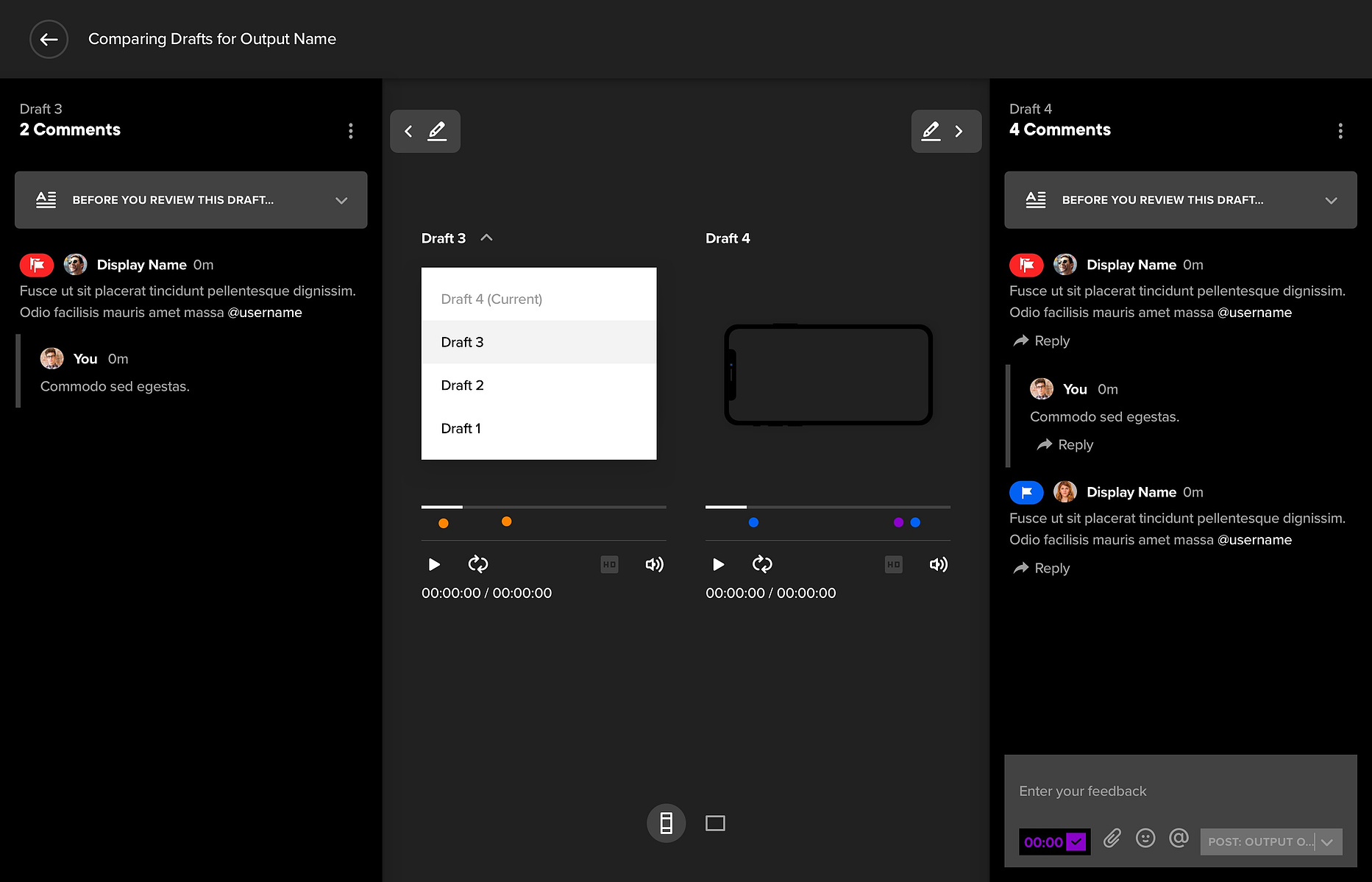Reply to You's comment in Draft 4
Viewport: 1372px width, 882px height.
point(1064,444)
